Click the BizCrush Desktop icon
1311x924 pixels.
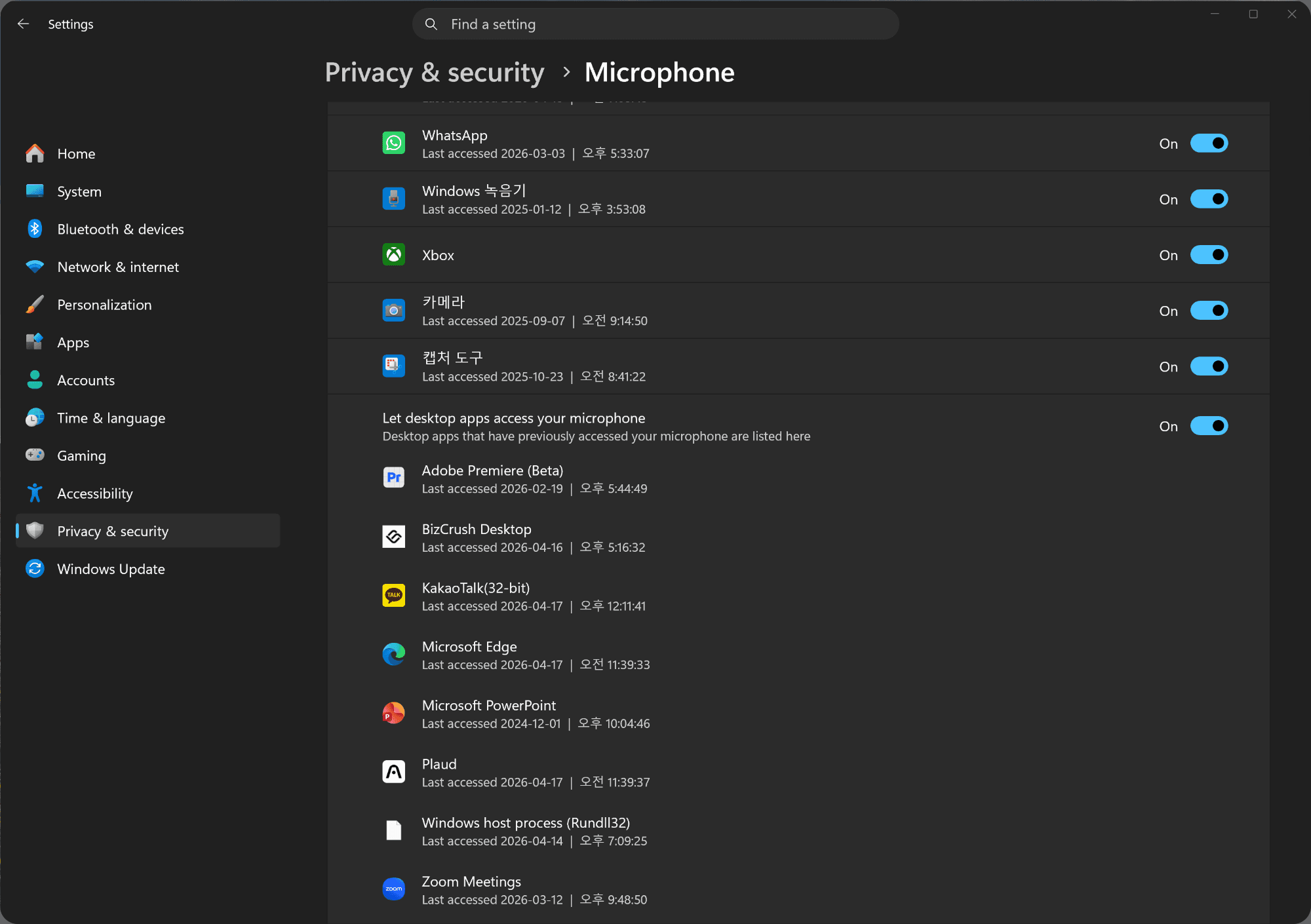point(393,537)
